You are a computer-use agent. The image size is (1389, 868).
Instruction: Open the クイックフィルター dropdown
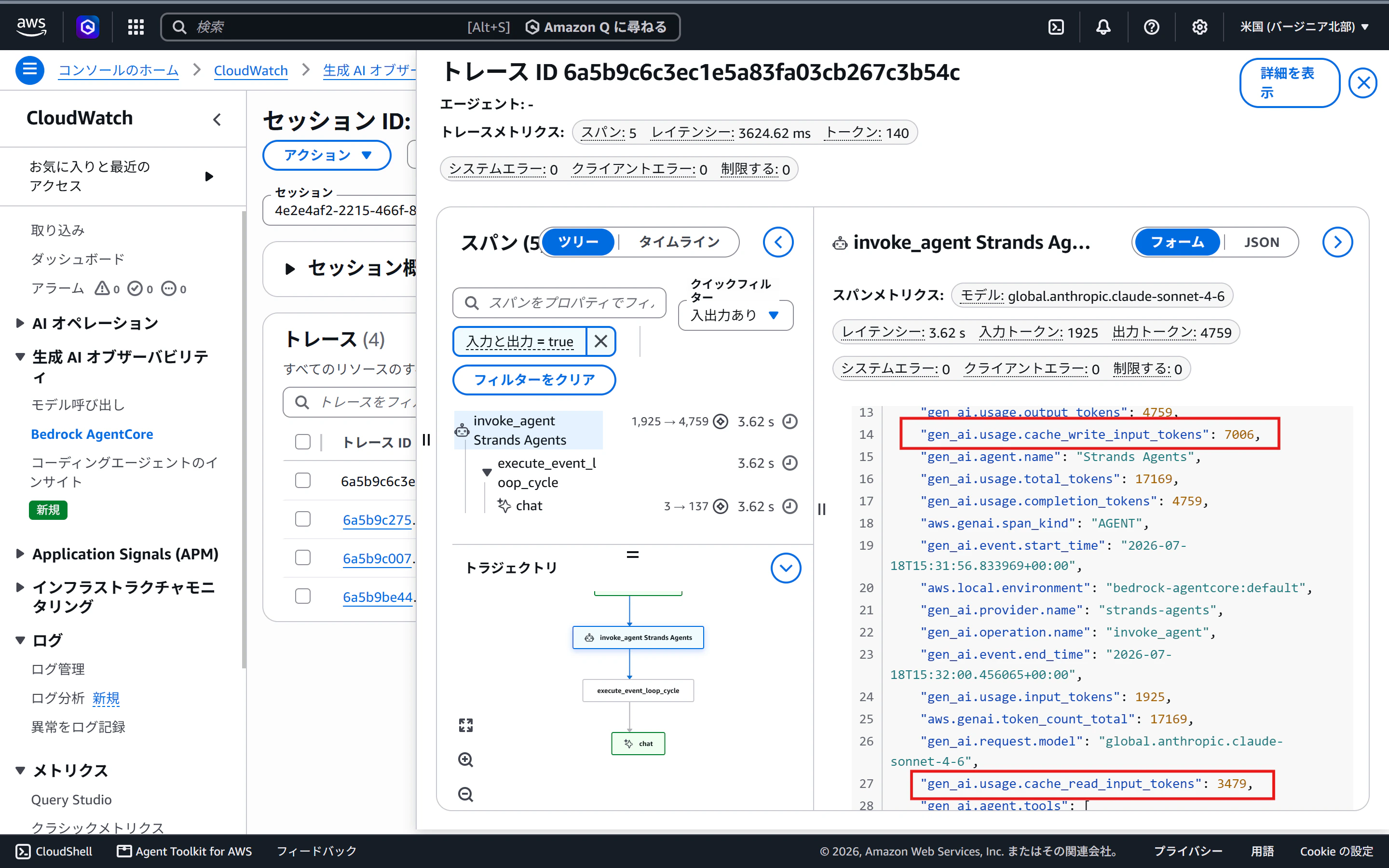[735, 315]
